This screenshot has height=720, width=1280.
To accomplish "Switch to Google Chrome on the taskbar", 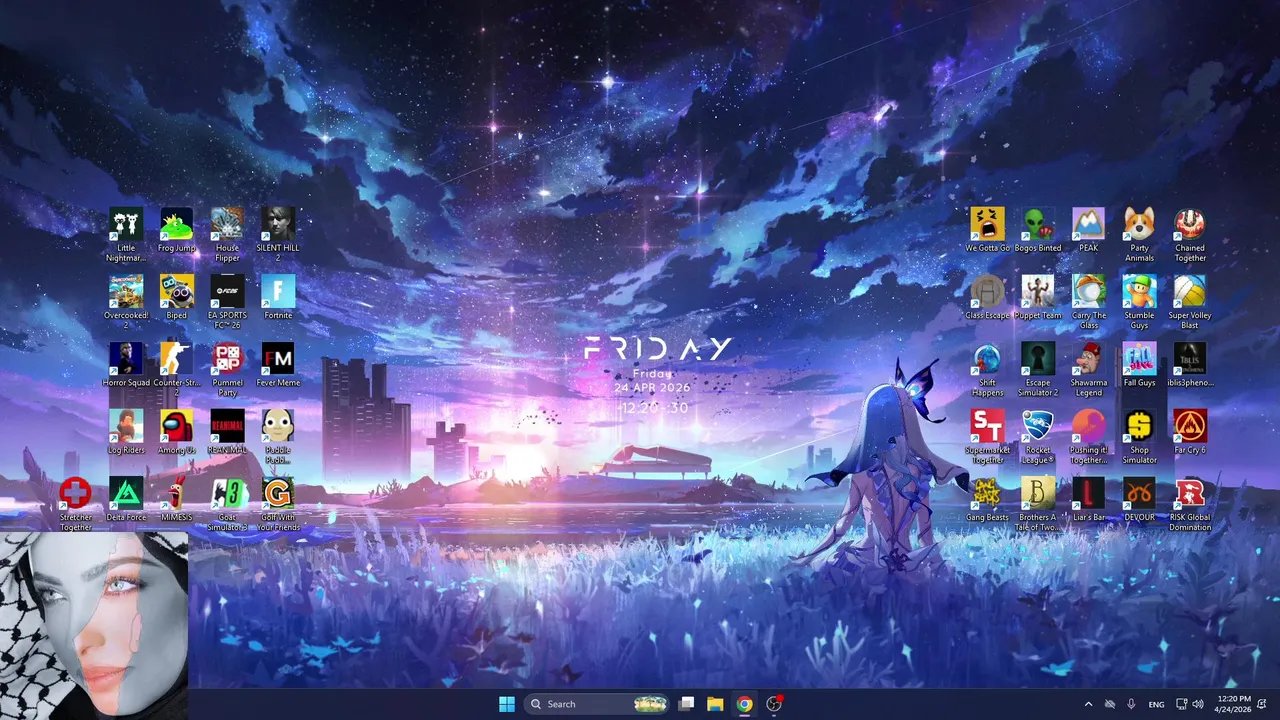I will click(x=744, y=704).
